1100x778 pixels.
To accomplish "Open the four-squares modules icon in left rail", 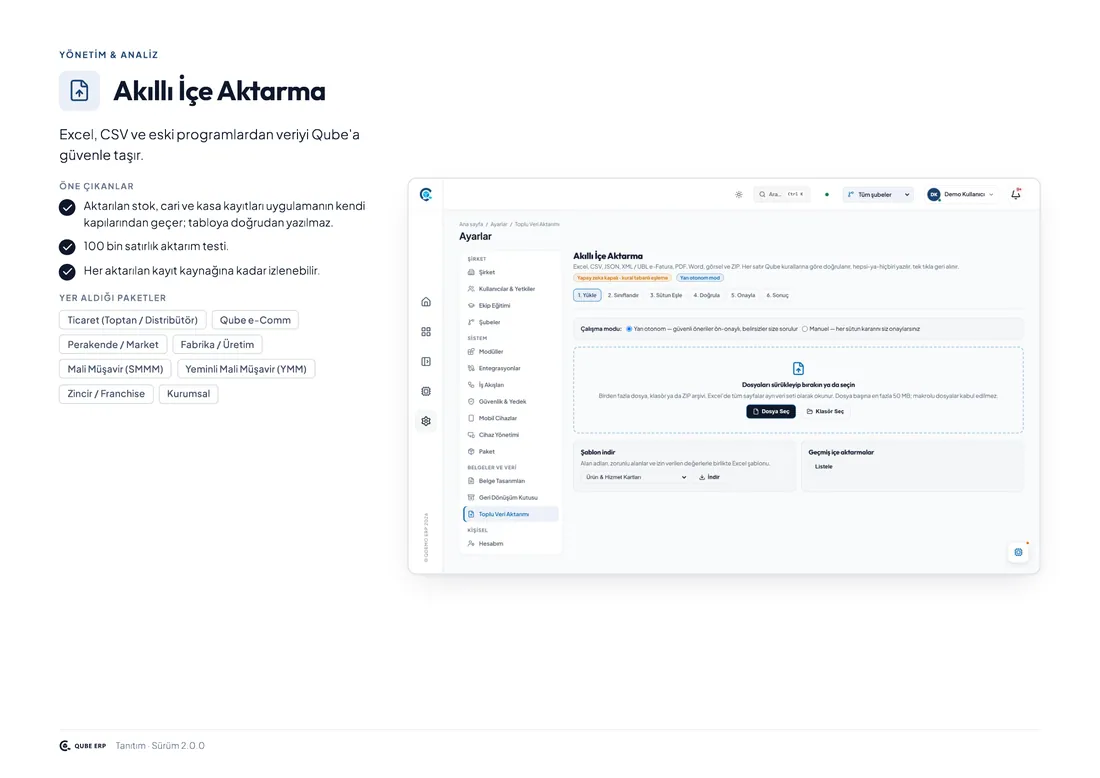I will point(426,332).
